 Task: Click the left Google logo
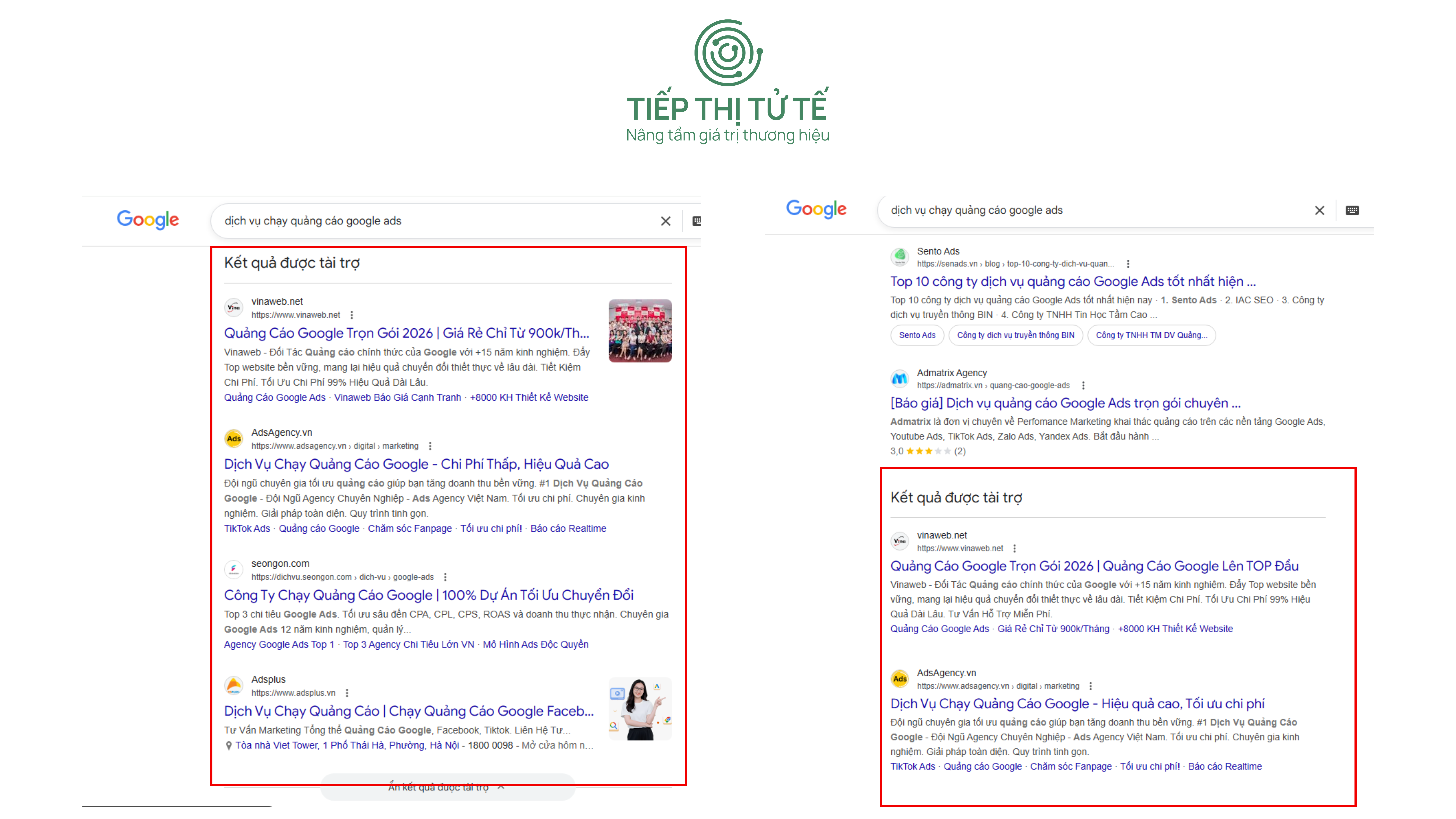(x=148, y=219)
